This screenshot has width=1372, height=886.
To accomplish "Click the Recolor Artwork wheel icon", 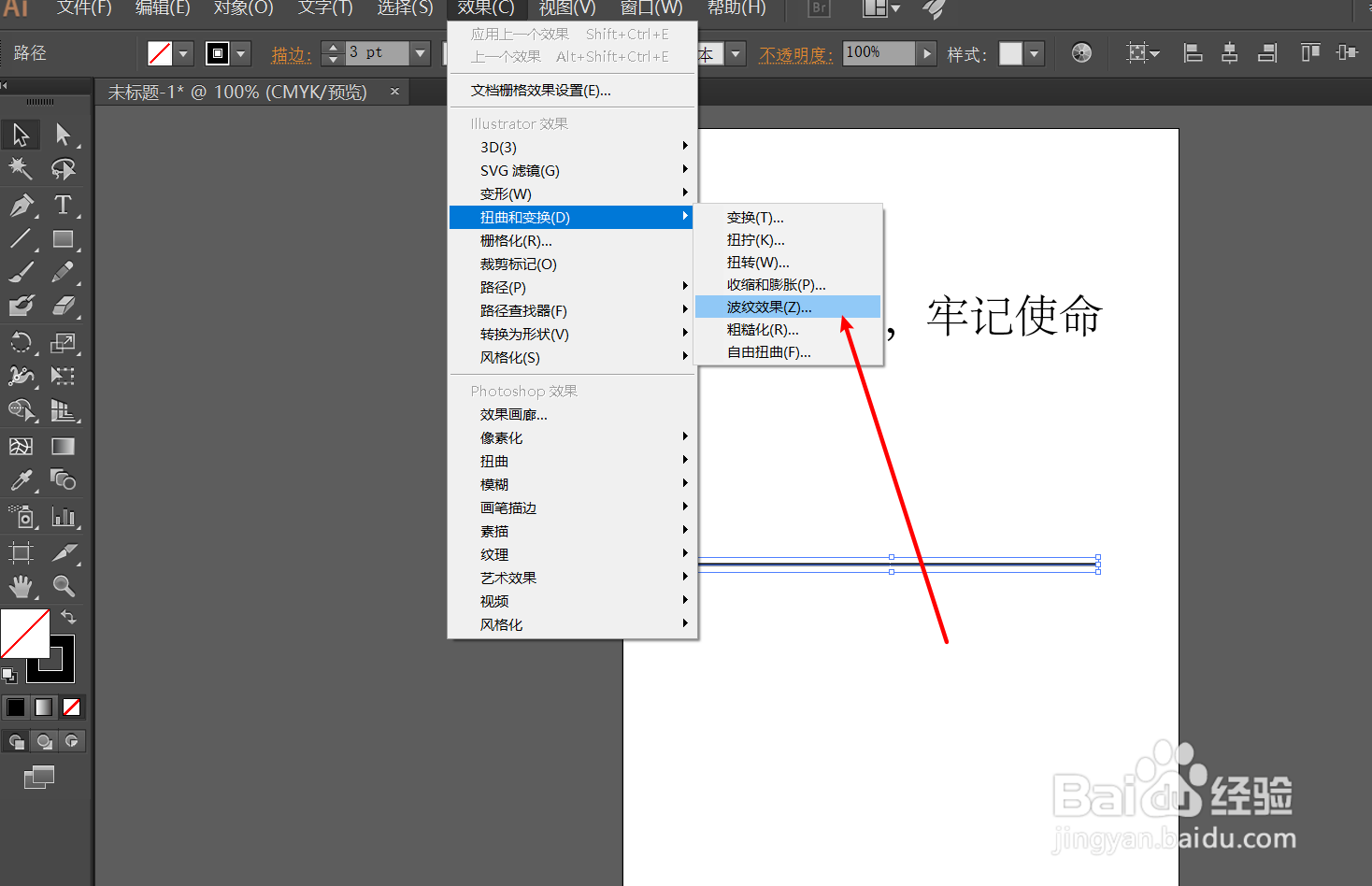I will [x=1081, y=53].
